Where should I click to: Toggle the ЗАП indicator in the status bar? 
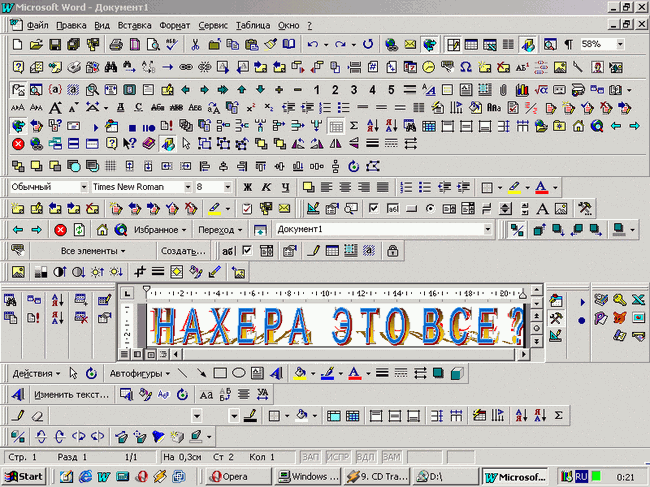coord(310,456)
